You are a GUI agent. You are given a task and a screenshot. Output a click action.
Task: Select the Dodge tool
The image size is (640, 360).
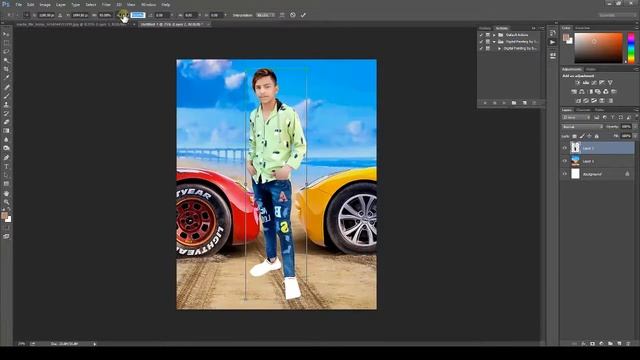click(6, 148)
